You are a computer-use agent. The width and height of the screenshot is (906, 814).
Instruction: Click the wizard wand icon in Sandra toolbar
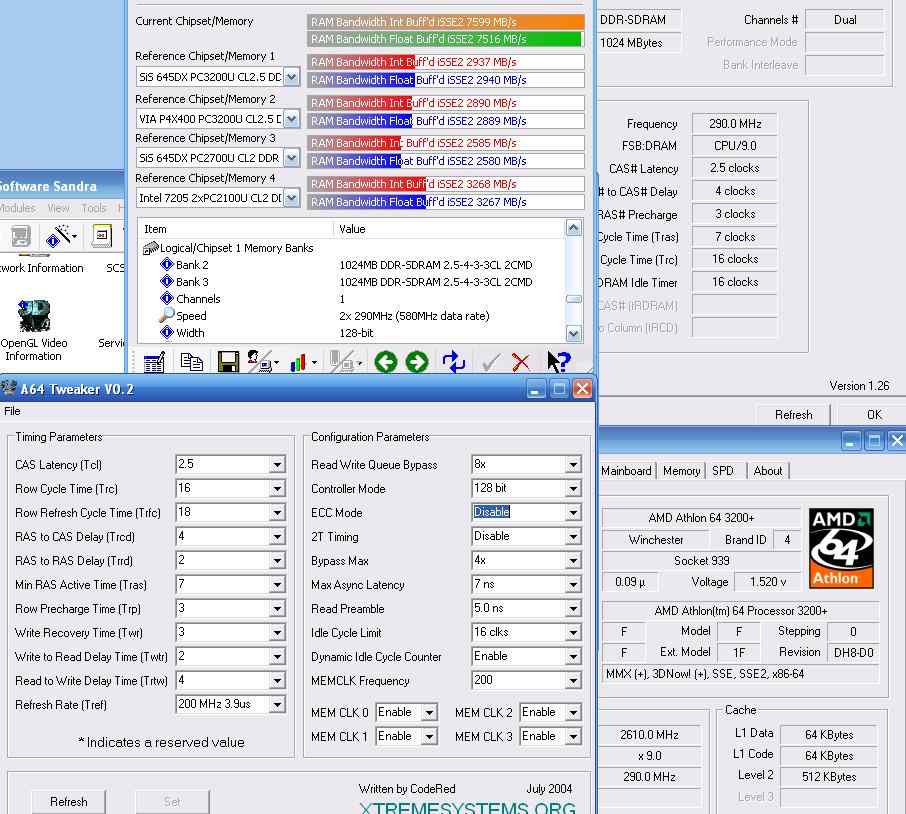point(61,236)
